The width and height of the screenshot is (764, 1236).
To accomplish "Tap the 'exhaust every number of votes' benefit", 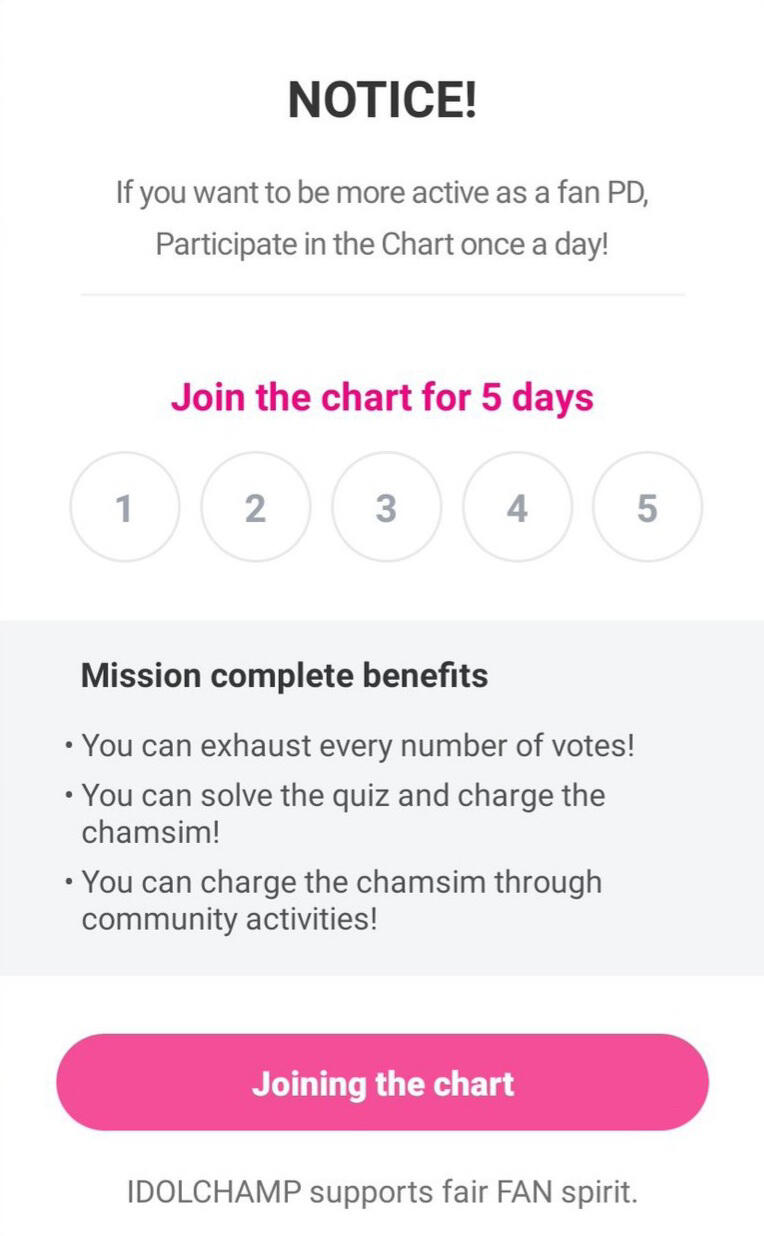I will pos(357,746).
